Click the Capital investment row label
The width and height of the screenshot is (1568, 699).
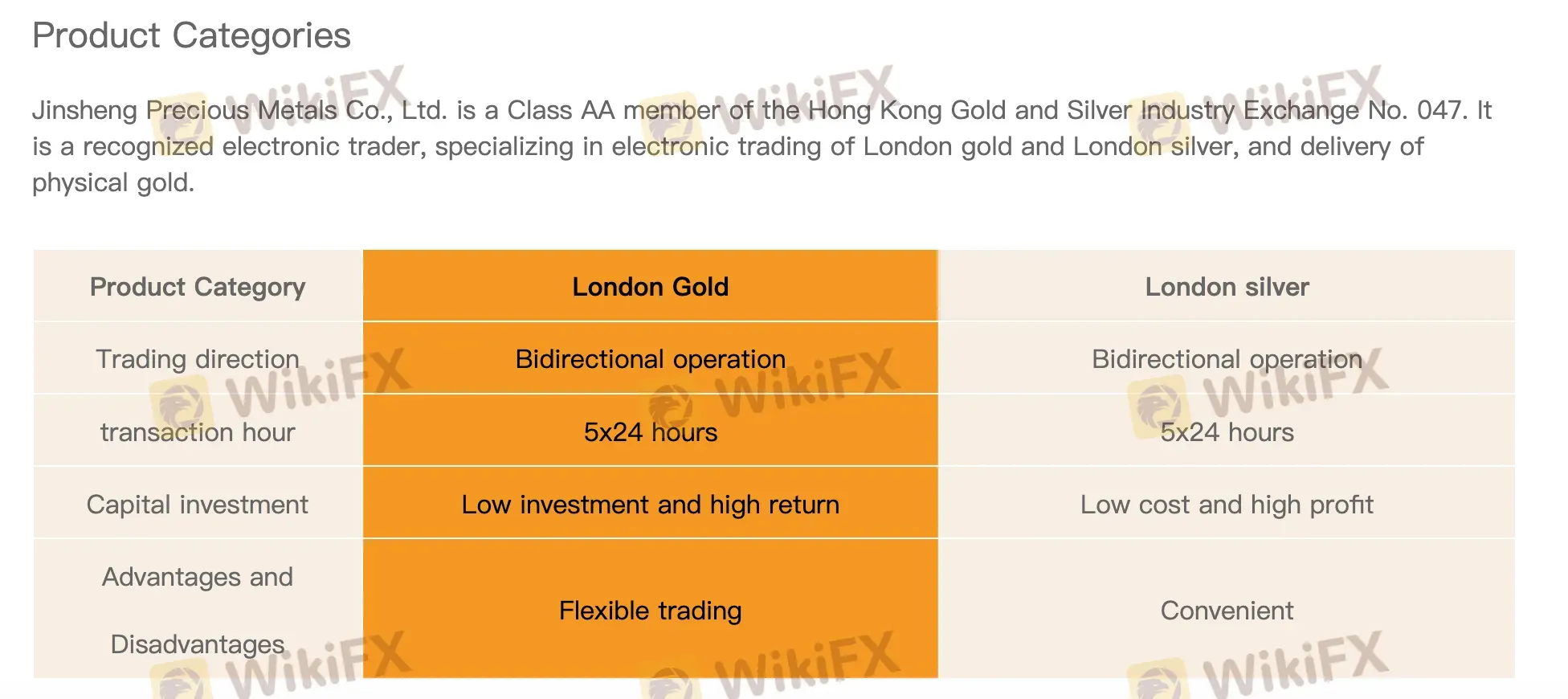point(198,505)
